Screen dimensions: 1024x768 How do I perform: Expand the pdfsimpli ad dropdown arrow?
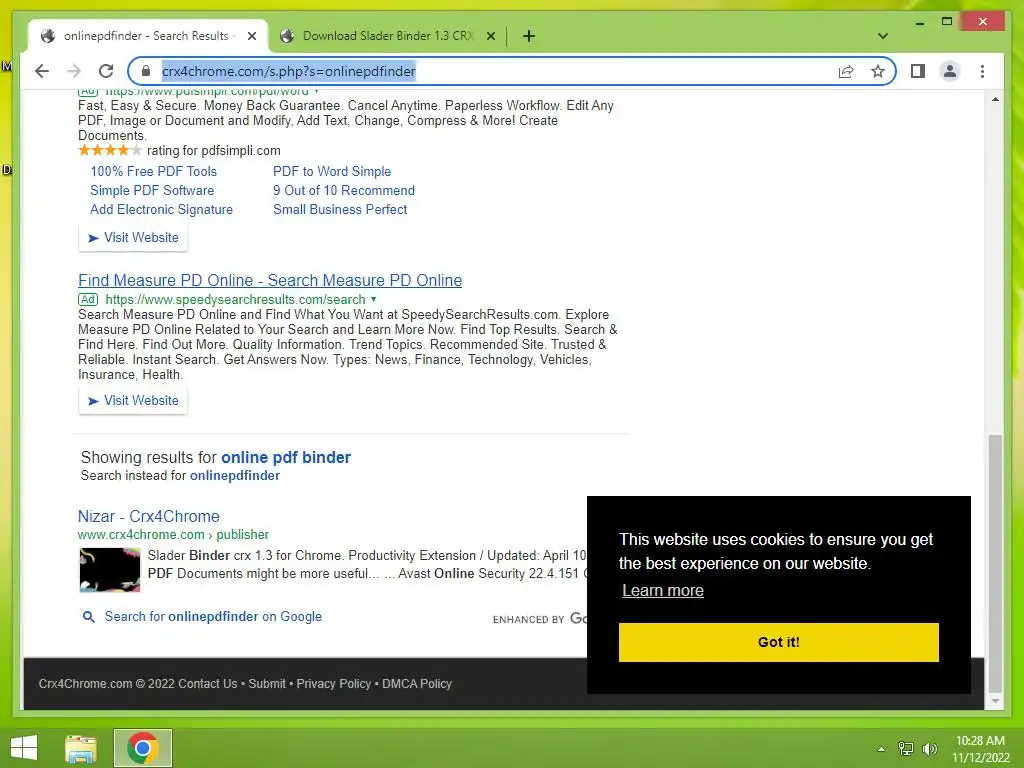317,91
